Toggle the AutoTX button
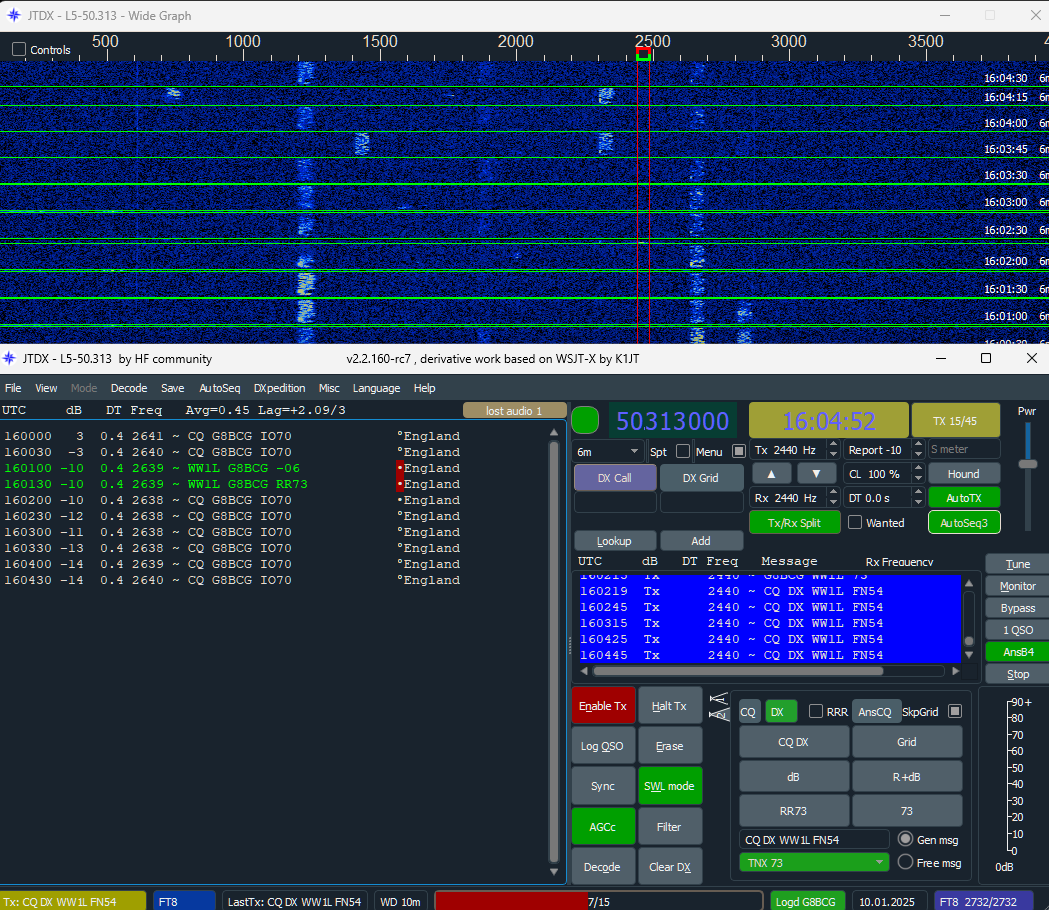Image resolution: width=1049 pixels, height=910 pixels. tap(963, 498)
